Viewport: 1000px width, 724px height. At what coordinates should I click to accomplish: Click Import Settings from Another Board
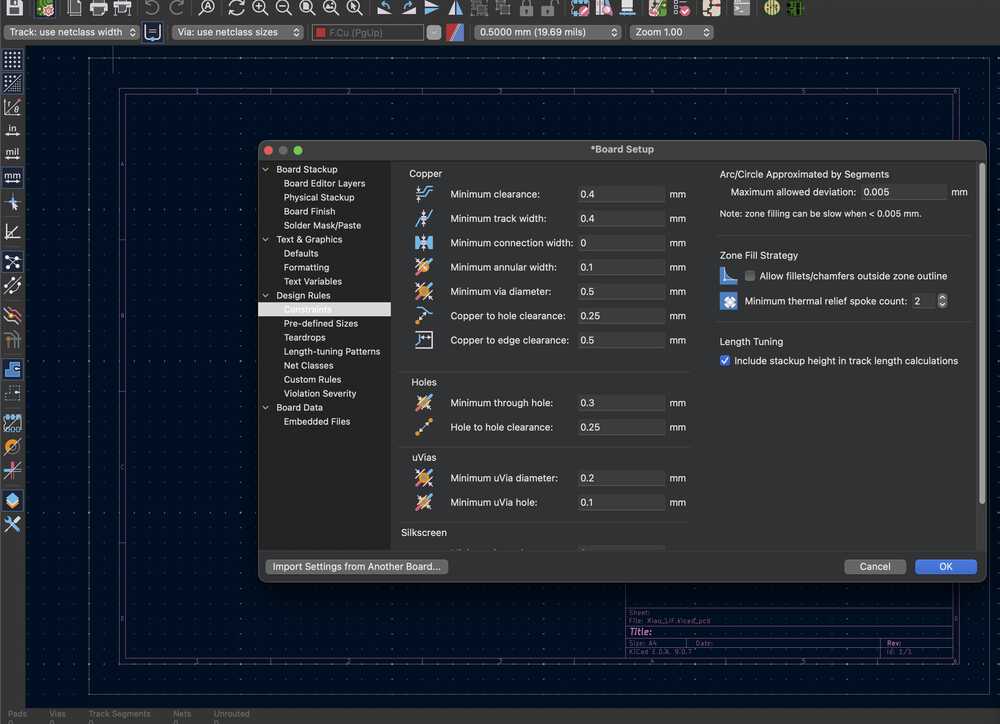(x=355, y=566)
